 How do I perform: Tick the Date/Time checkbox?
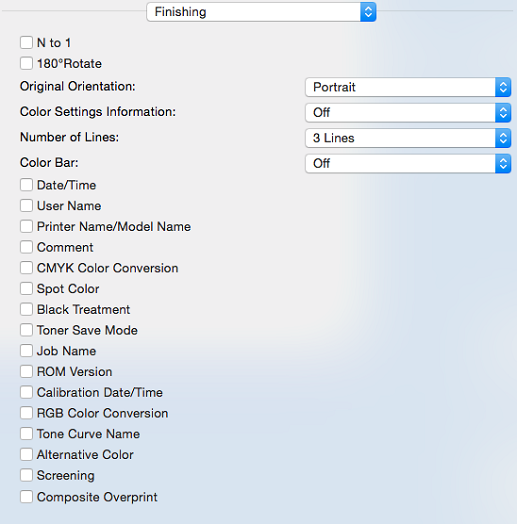pos(26,185)
